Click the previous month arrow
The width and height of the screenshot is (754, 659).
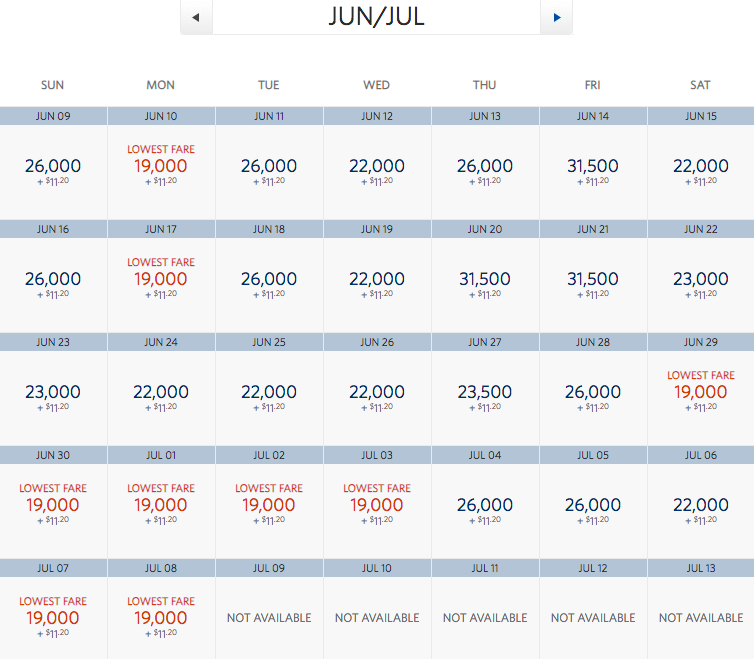click(196, 17)
